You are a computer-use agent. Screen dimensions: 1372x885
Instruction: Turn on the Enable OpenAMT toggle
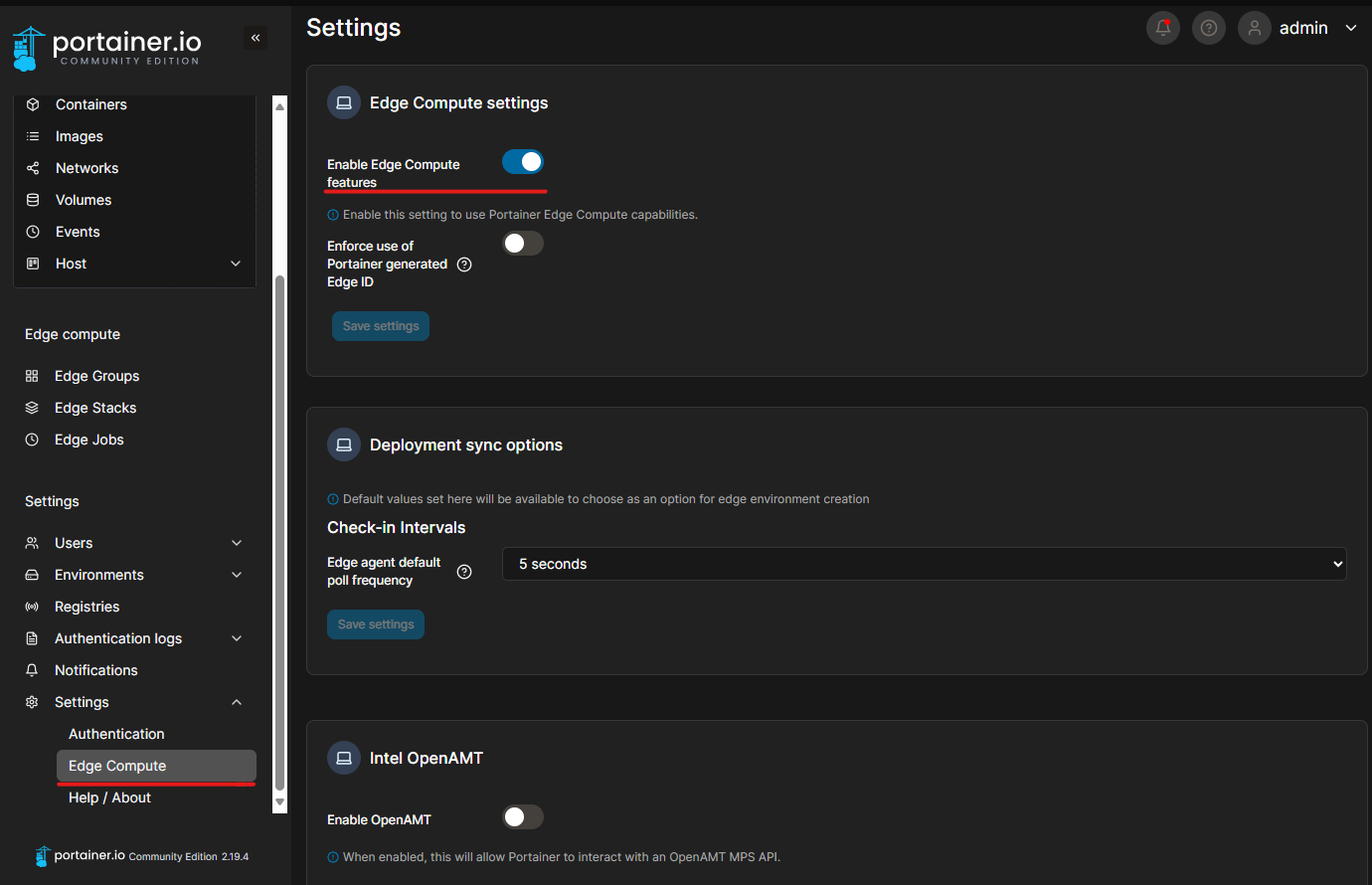click(x=523, y=817)
